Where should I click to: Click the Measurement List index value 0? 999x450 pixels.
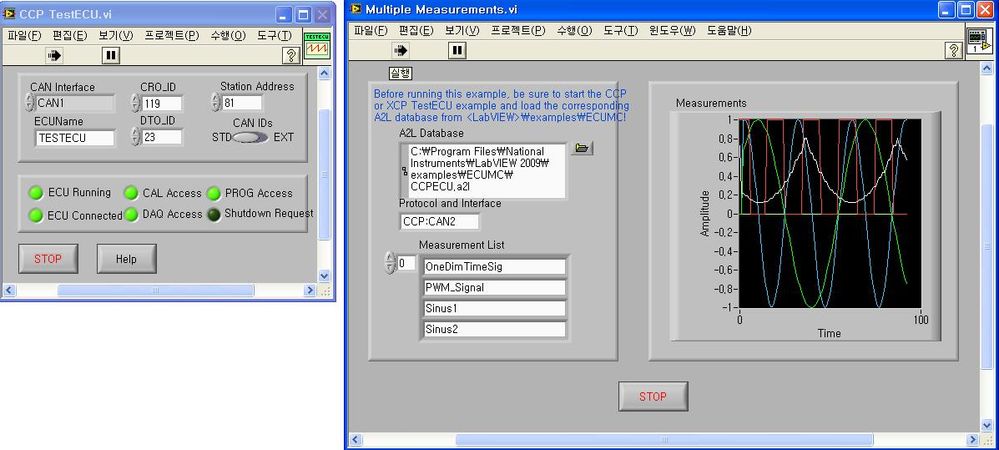(x=407, y=263)
